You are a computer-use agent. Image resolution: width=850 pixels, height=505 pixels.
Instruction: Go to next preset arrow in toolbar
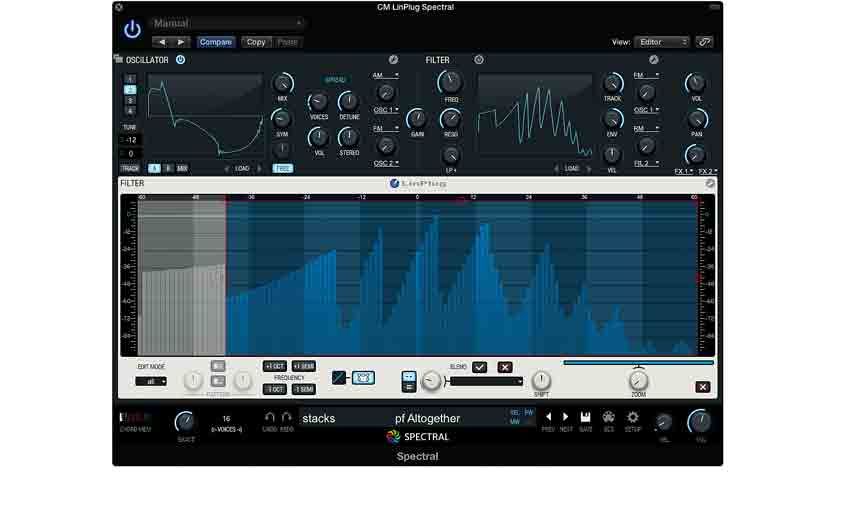click(x=181, y=42)
